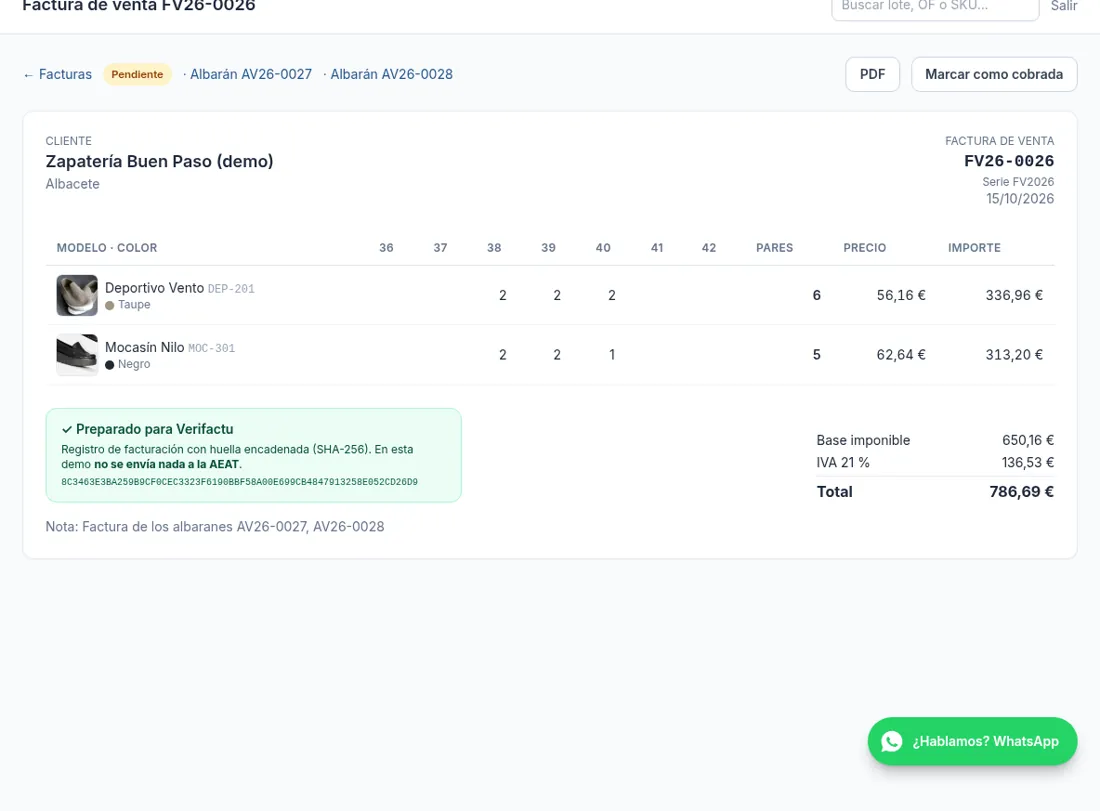
Task: Click the IMPORTE column header
Action: (974, 248)
